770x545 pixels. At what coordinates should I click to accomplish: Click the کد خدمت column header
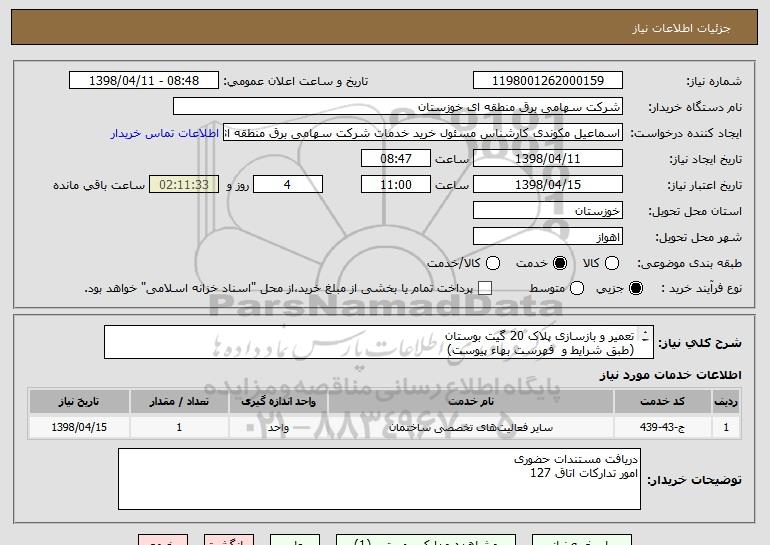pos(662,402)
